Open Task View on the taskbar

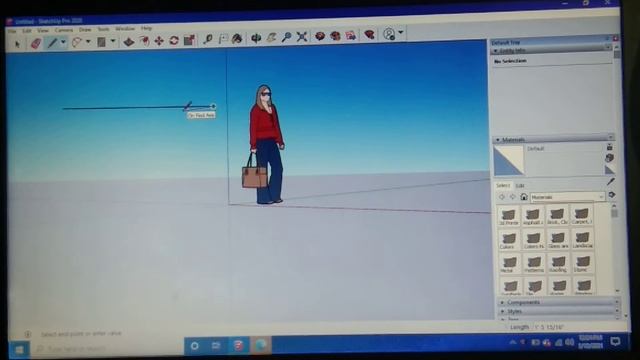pyautogui.click(x=216, y=346)
